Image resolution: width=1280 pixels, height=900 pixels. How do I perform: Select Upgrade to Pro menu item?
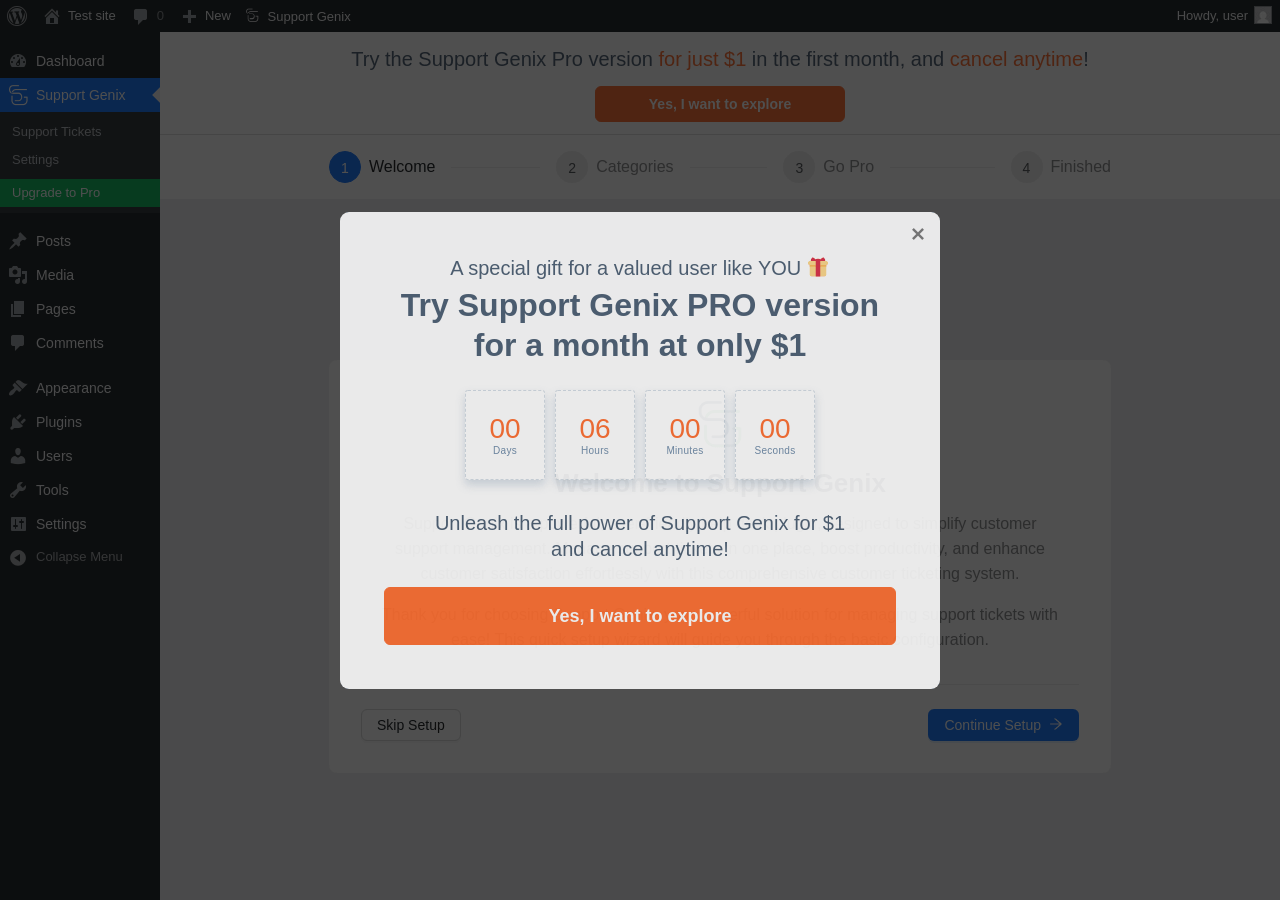click(x=56, y=193)
